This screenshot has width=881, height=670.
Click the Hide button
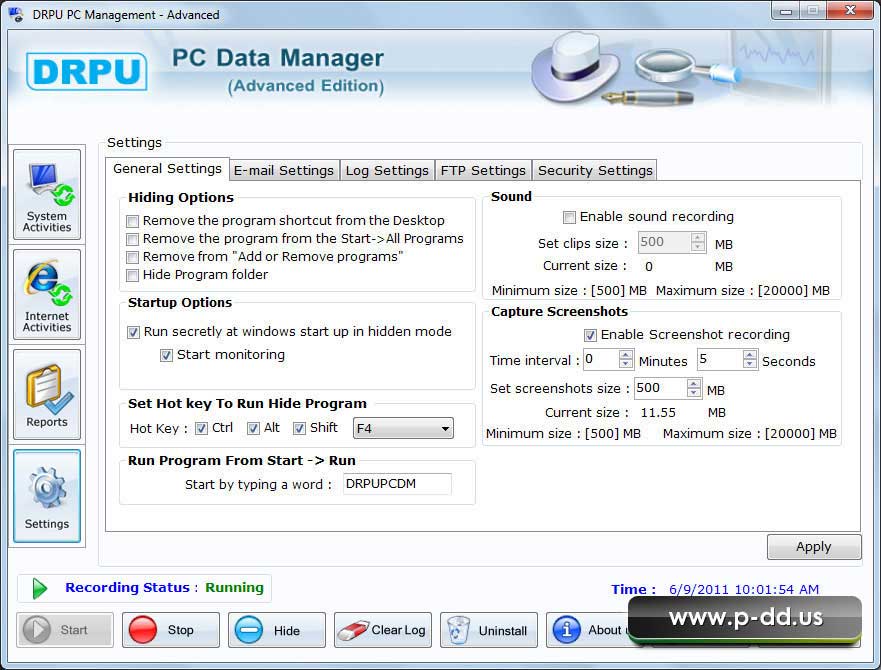click(277, 630)
